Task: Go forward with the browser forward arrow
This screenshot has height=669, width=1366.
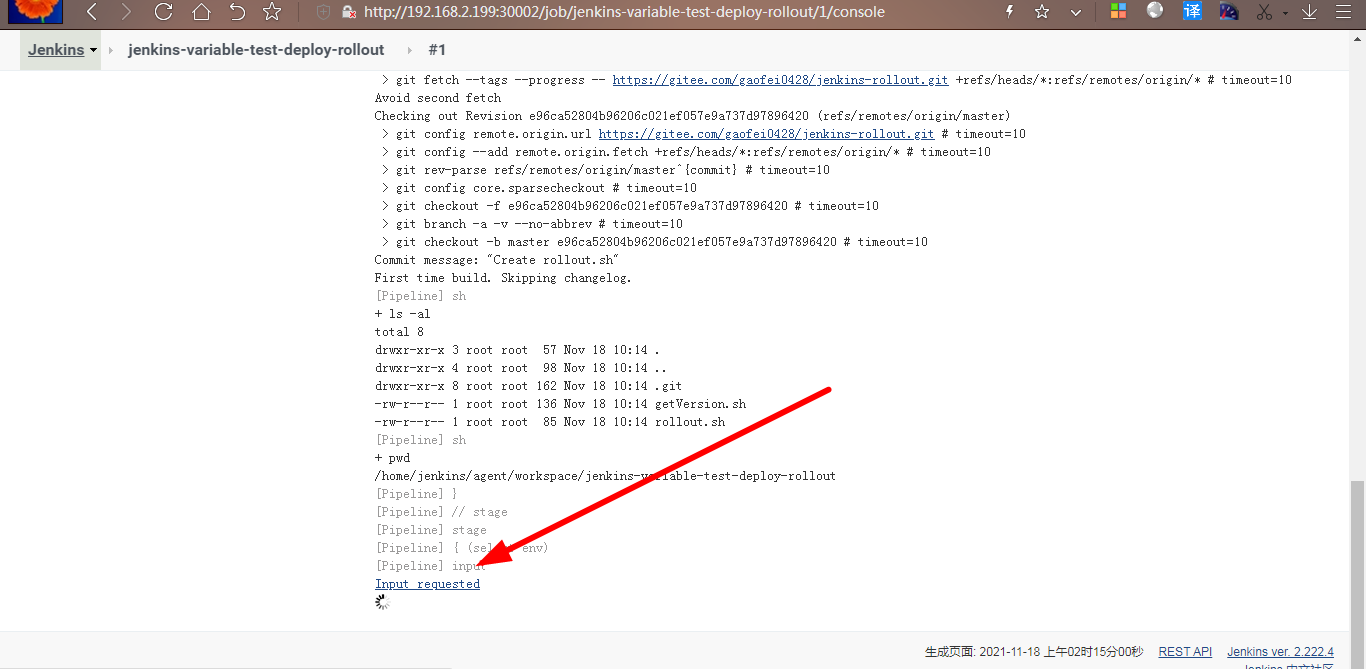Action: (x=125, y=12)
